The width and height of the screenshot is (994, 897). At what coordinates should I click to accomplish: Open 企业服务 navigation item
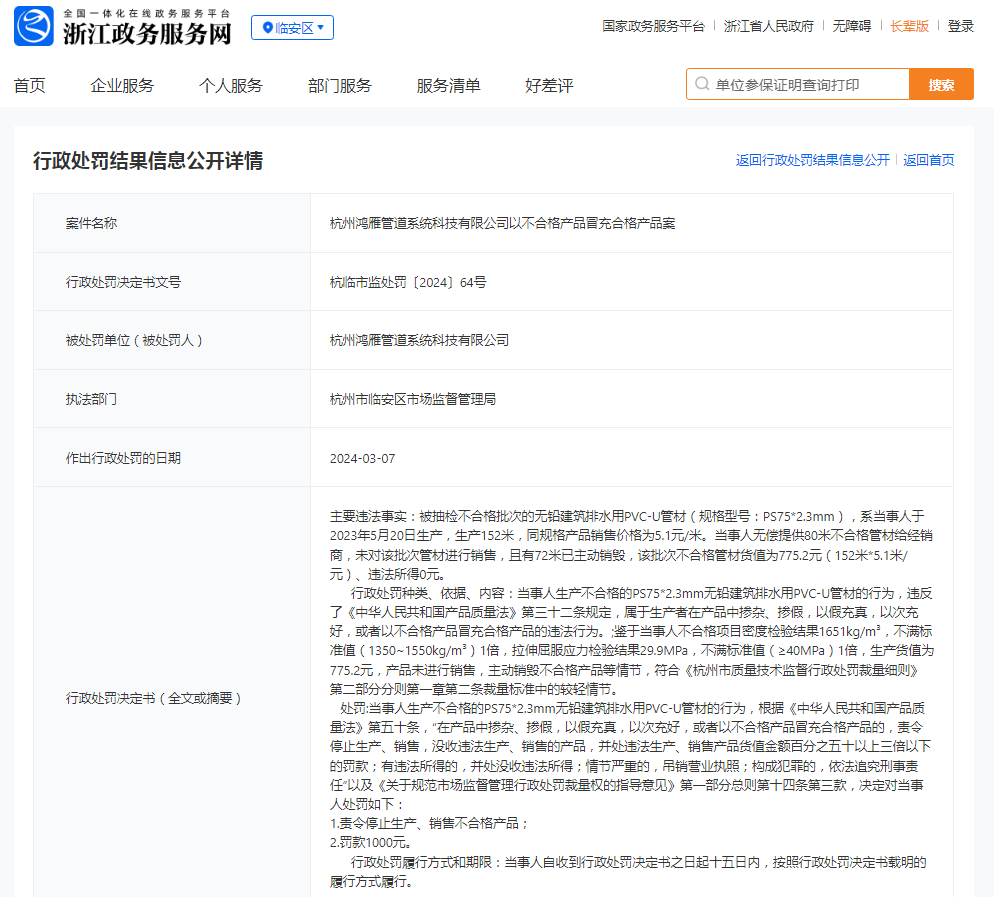pos(122,86)
